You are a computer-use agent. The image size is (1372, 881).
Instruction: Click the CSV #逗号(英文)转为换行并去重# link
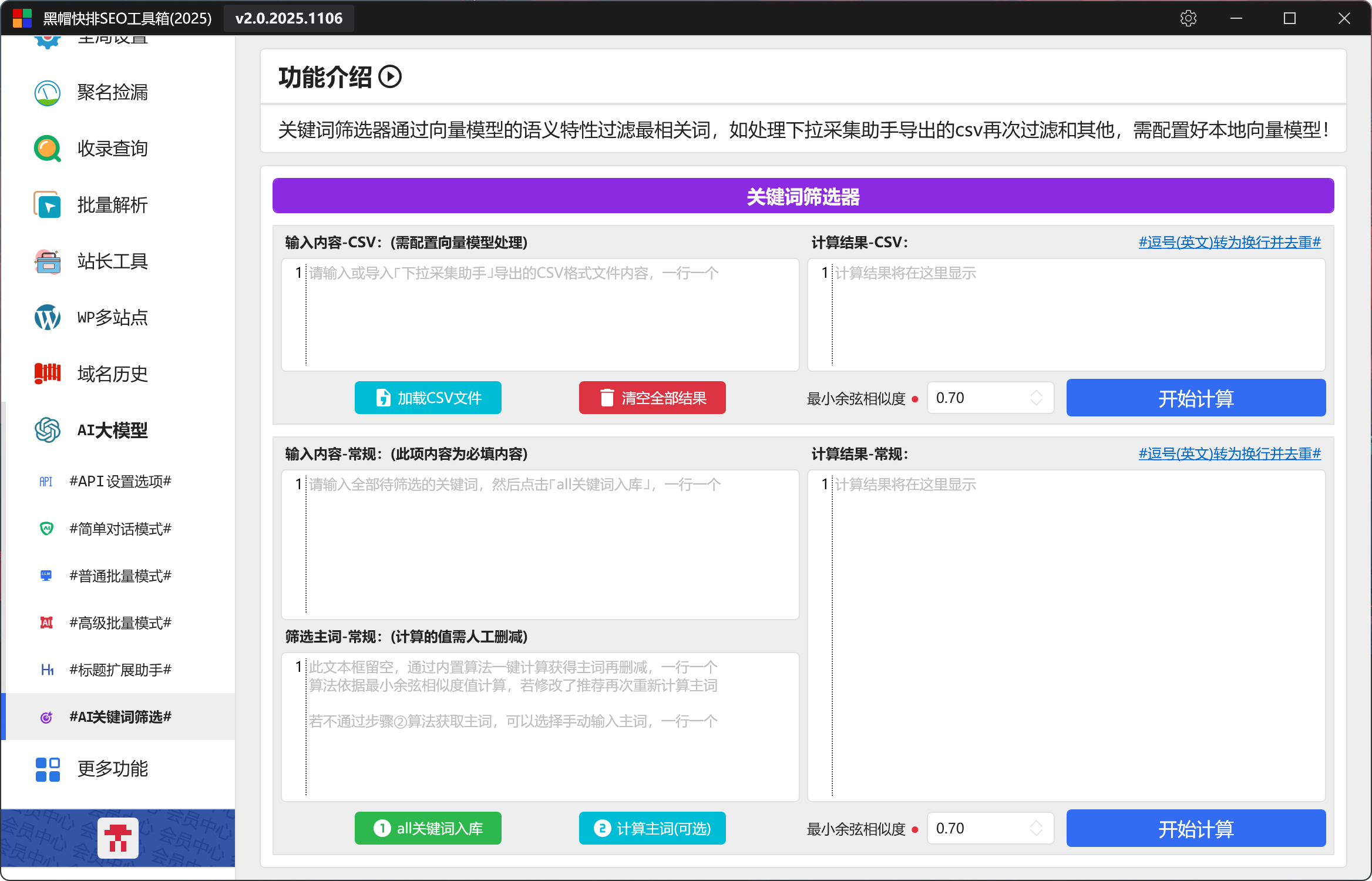(1229, 242)
